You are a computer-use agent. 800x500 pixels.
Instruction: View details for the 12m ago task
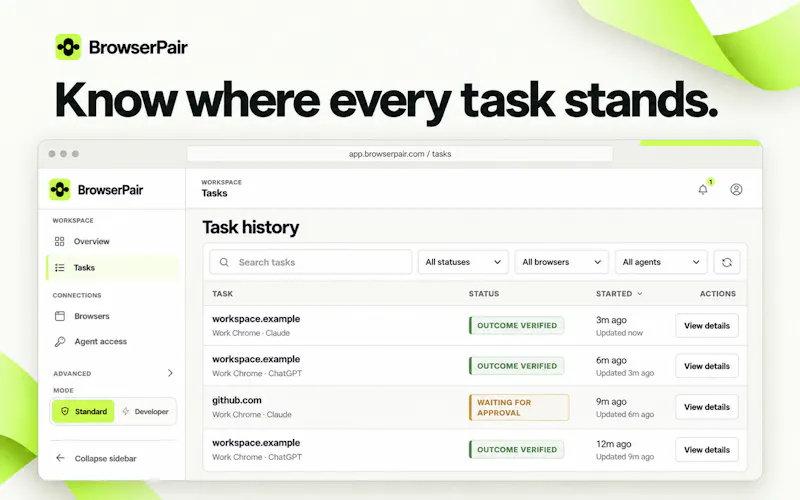707,449
